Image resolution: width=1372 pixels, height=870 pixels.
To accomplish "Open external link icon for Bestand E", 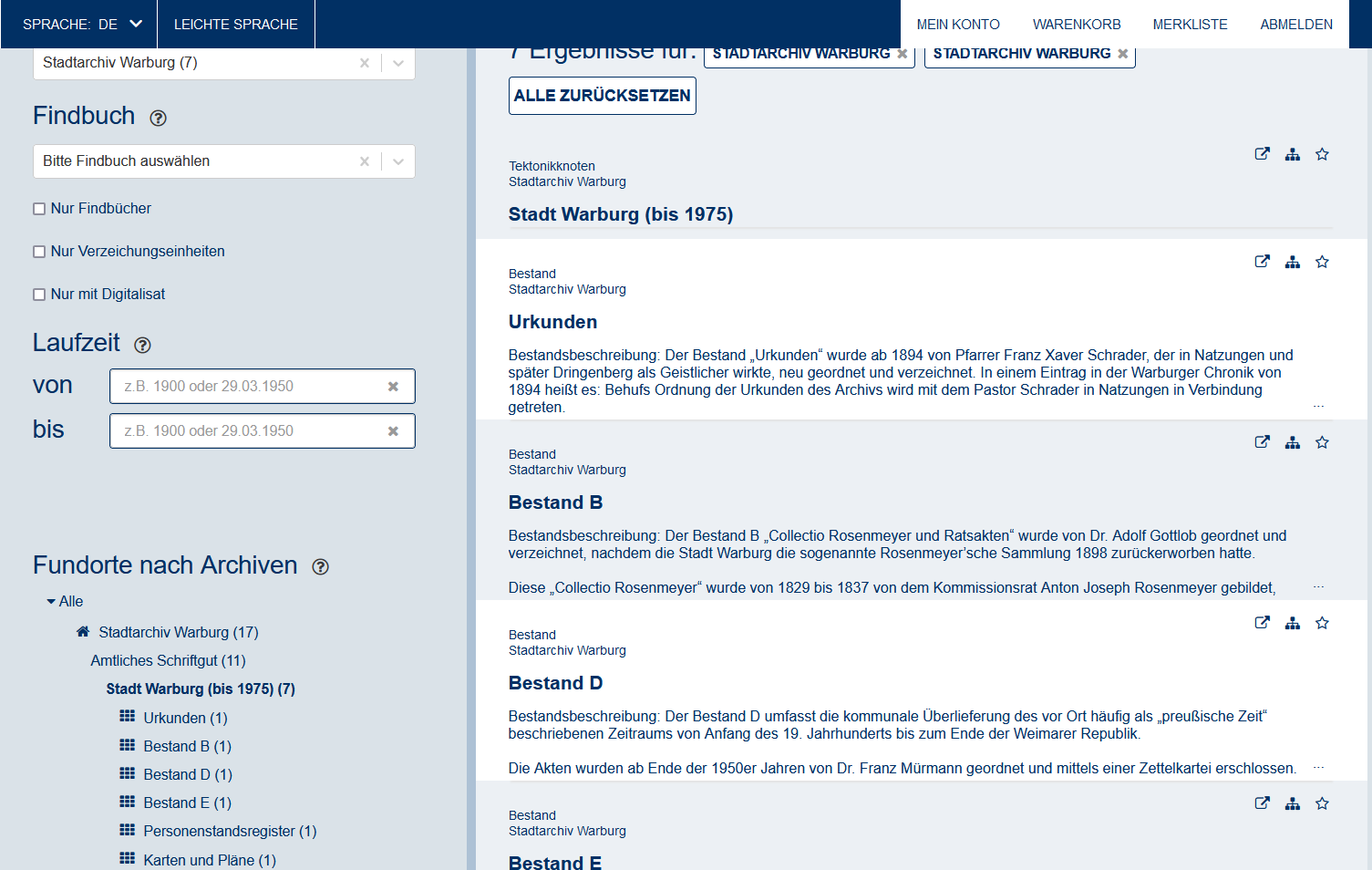I will click(1262, 803).
